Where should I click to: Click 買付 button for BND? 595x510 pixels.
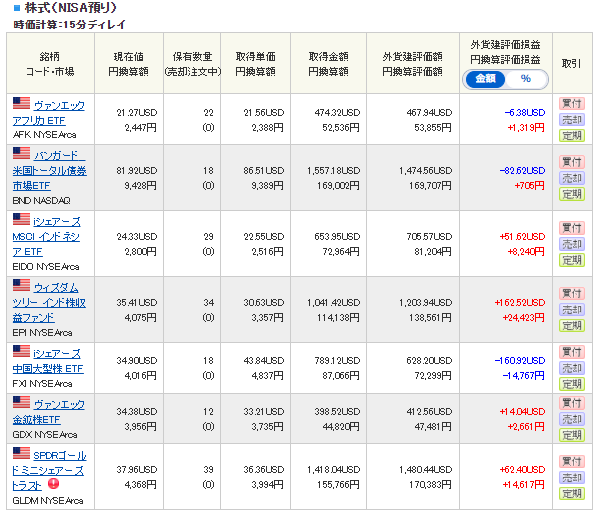click(571, 162)
